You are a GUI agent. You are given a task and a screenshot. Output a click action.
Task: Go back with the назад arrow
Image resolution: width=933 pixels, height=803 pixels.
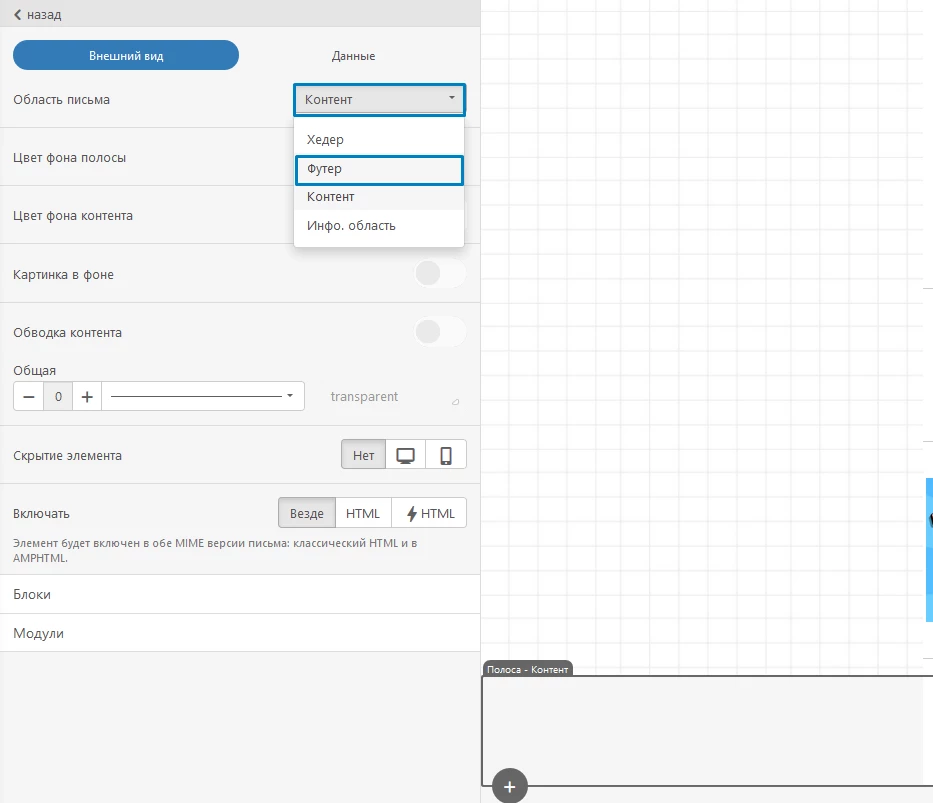[x=37, y=14]
